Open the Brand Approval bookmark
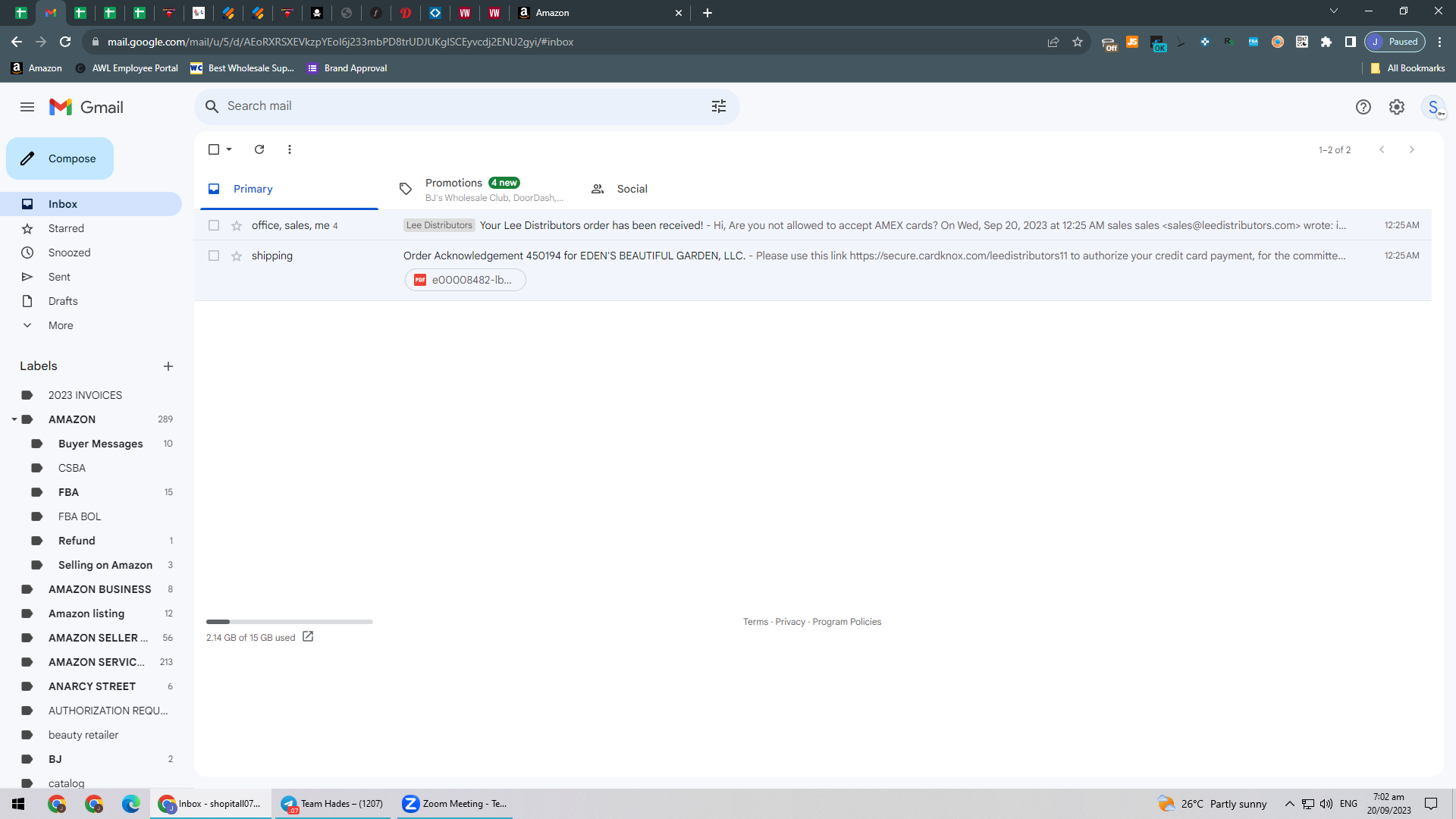This screenshot has height=819, width=1456. pyautogui.click(x=347, y=68)
